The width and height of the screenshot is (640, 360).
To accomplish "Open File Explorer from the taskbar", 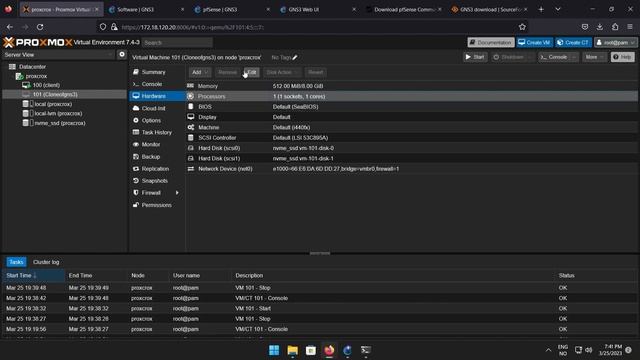I will (x=292, y=350).
